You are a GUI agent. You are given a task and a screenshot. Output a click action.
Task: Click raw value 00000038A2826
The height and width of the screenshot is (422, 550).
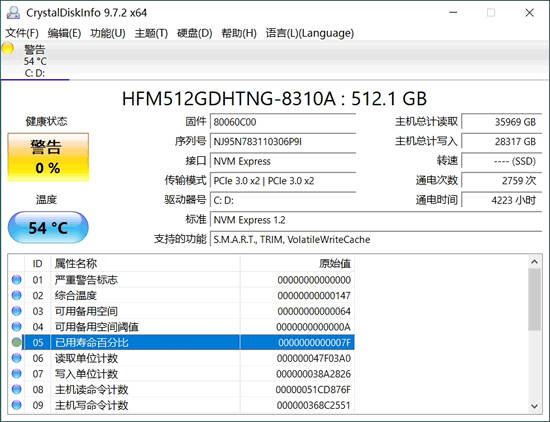coord(314,374)
